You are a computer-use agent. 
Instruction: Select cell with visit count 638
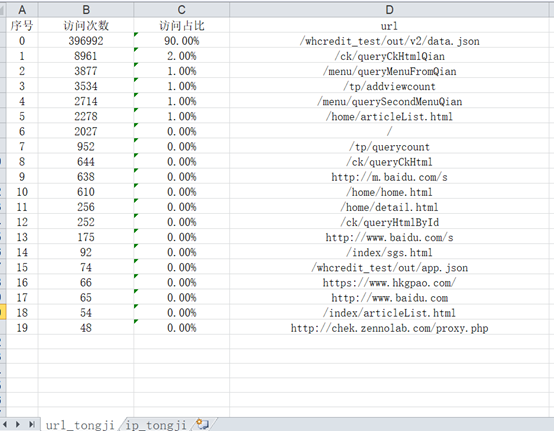[86, 177]
